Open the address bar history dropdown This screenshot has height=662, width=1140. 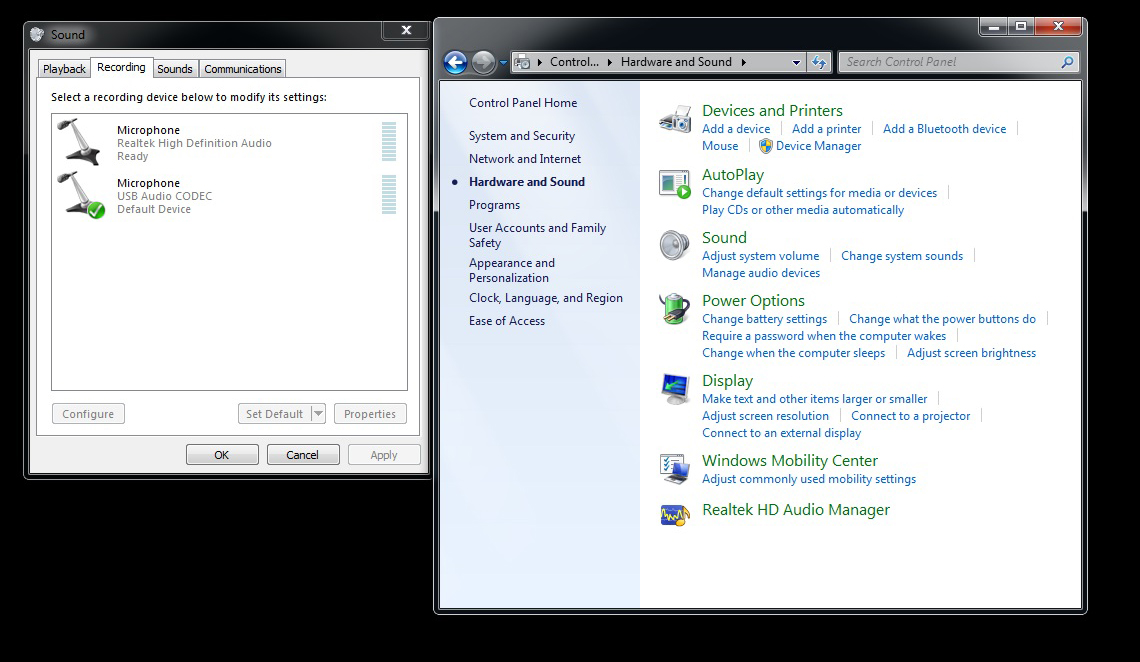click(796, 62)
